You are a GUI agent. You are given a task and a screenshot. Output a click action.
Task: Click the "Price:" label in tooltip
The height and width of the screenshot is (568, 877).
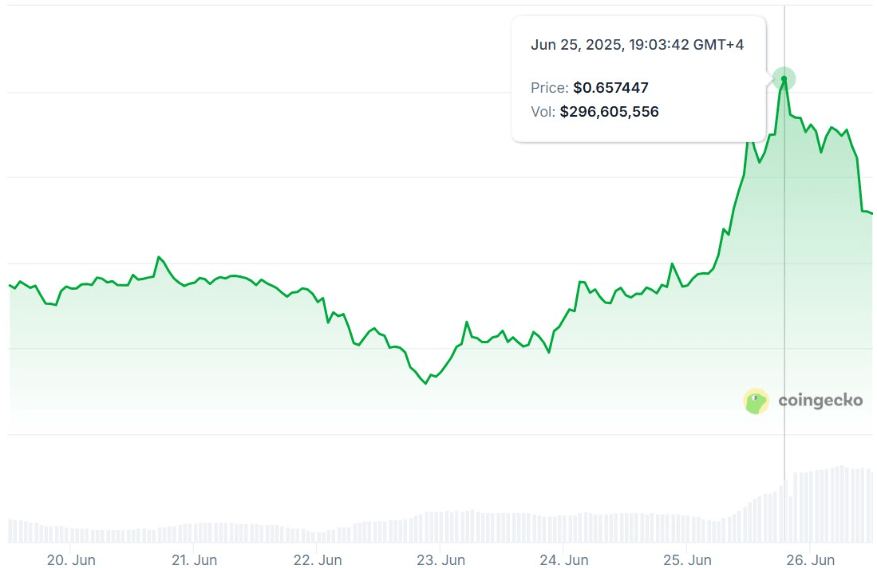(x=549, y=88)
